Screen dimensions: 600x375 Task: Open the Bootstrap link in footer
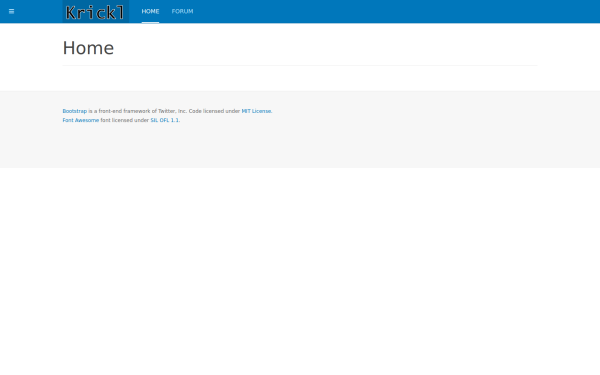point(75,111)
